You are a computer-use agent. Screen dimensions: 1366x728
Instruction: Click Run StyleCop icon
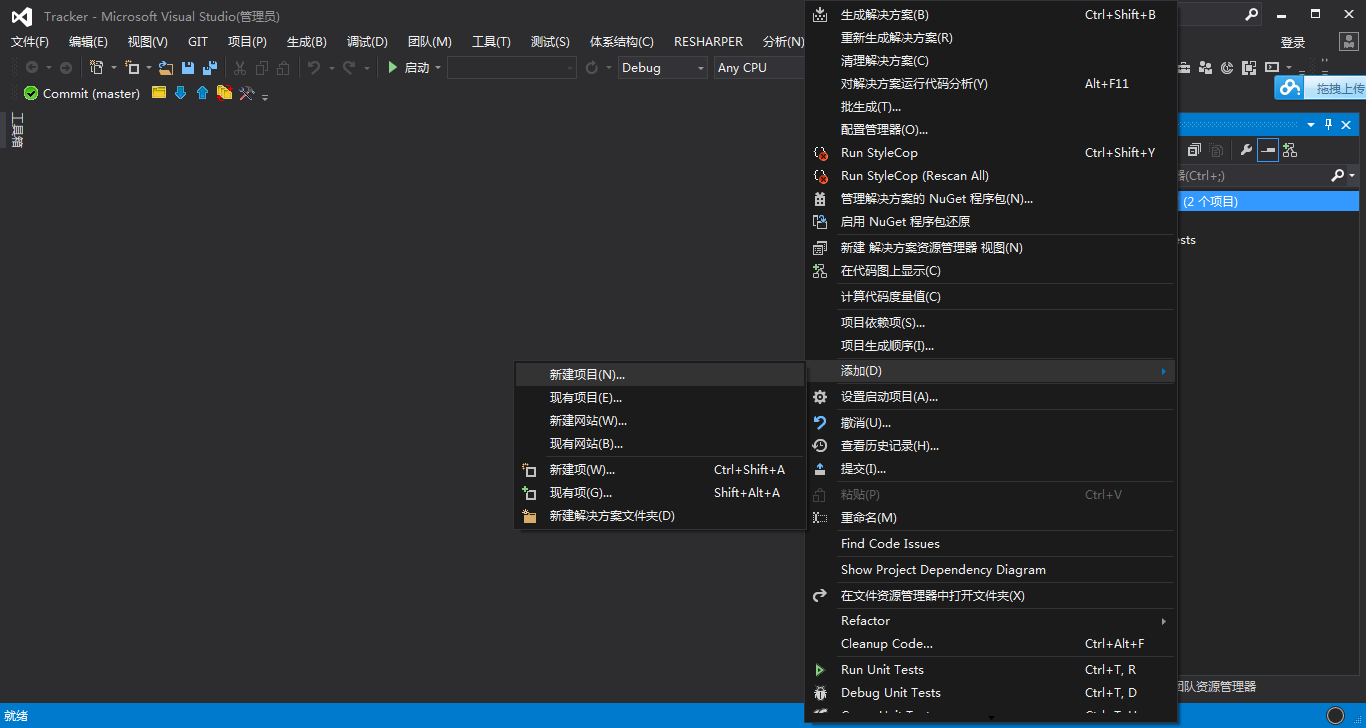click(820, 152)
